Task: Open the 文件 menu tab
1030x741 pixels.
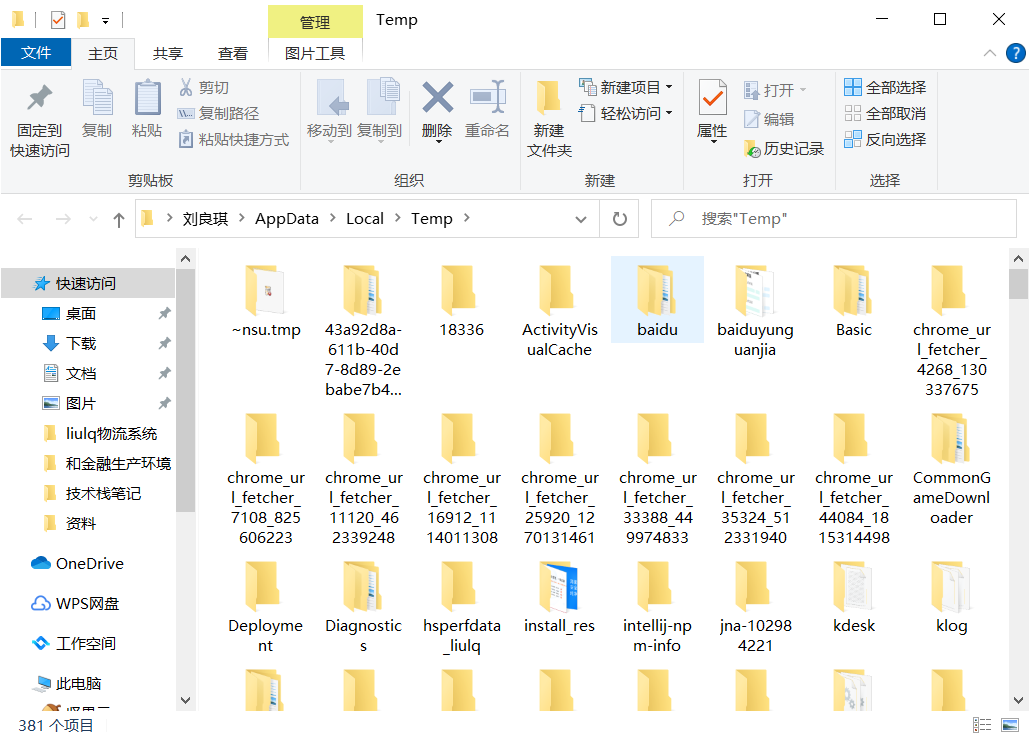Action: coord(36,53)
